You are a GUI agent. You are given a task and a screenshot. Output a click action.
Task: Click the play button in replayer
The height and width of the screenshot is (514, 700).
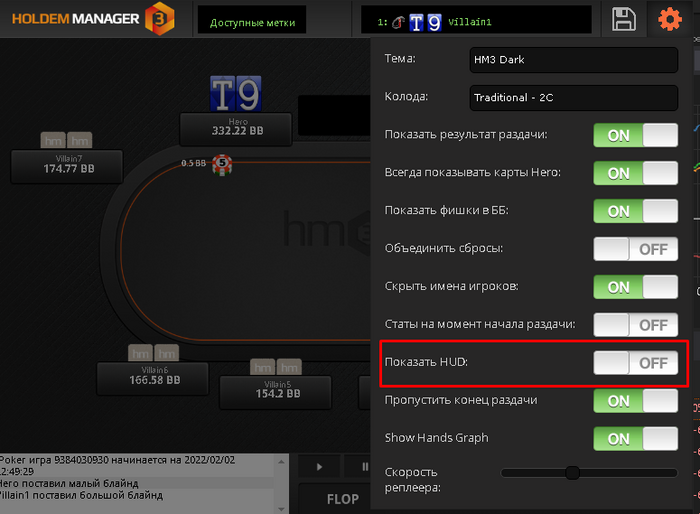pos(319,467)
